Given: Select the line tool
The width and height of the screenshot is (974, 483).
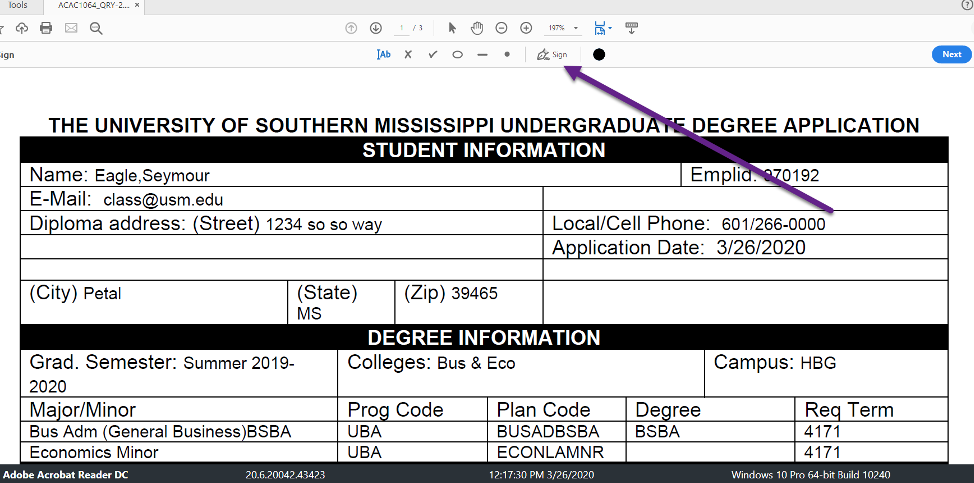Looking at the screenshot, I should [x=482, y=55].
